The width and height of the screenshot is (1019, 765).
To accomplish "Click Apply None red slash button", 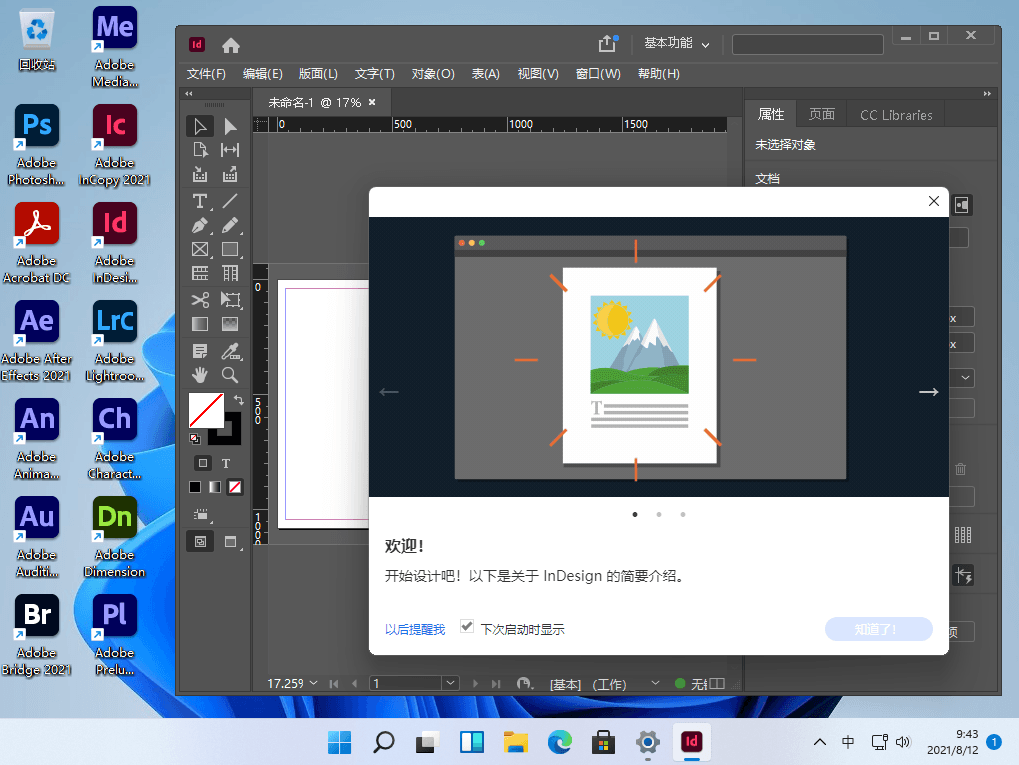I will click(235, 487).
